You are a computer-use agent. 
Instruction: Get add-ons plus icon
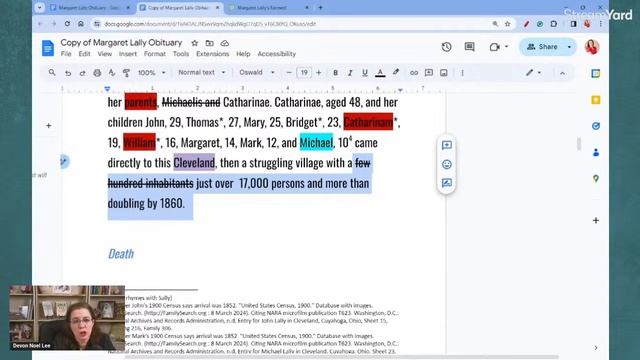pos(596,220)
